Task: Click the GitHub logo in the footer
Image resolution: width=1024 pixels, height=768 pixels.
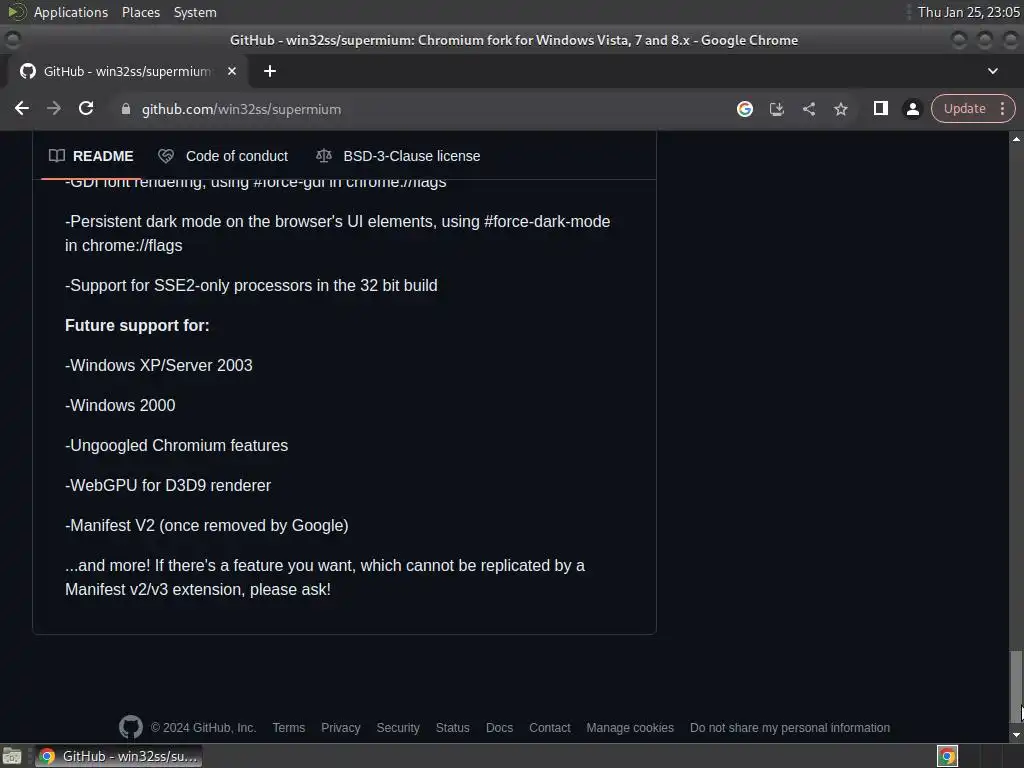Action: pos(131,727)
